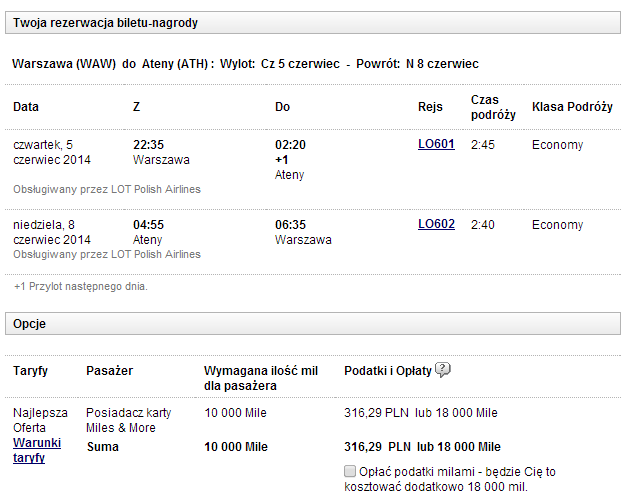The image size is (628, 497).
Task: Click the 22:35 departure time from Warszawa
Action: pyautogui.click(x=149, y=144)
